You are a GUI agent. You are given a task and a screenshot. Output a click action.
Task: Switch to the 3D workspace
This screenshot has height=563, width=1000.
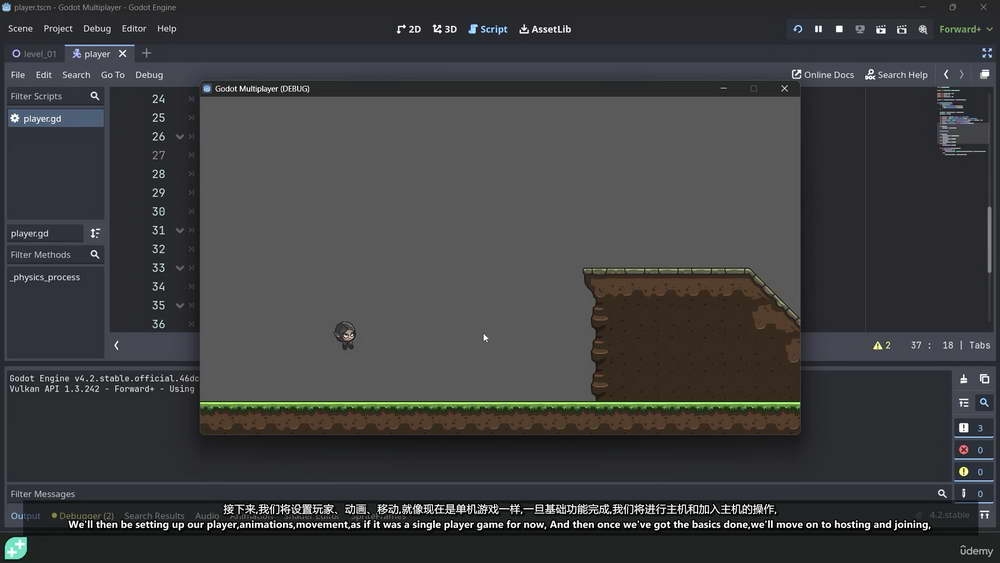point(445,29)
